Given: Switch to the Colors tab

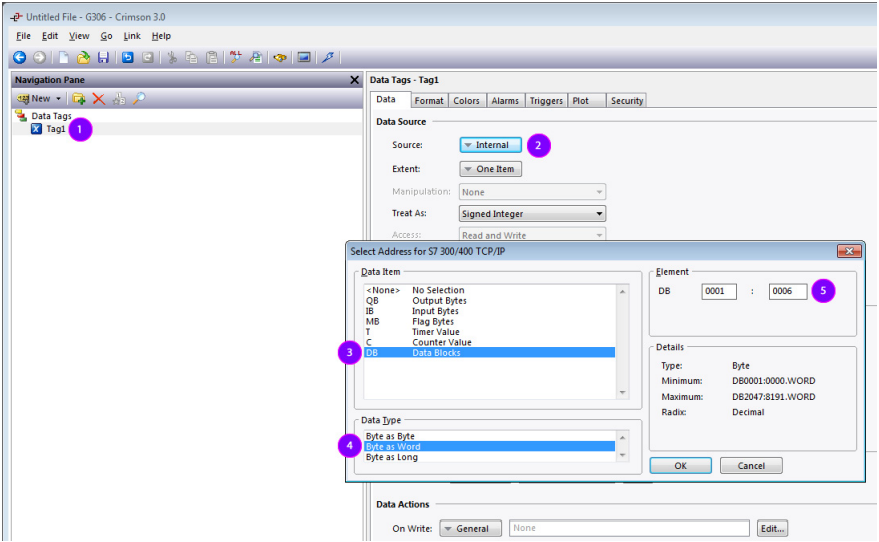Looking at the screenshot, I should 466,101.
